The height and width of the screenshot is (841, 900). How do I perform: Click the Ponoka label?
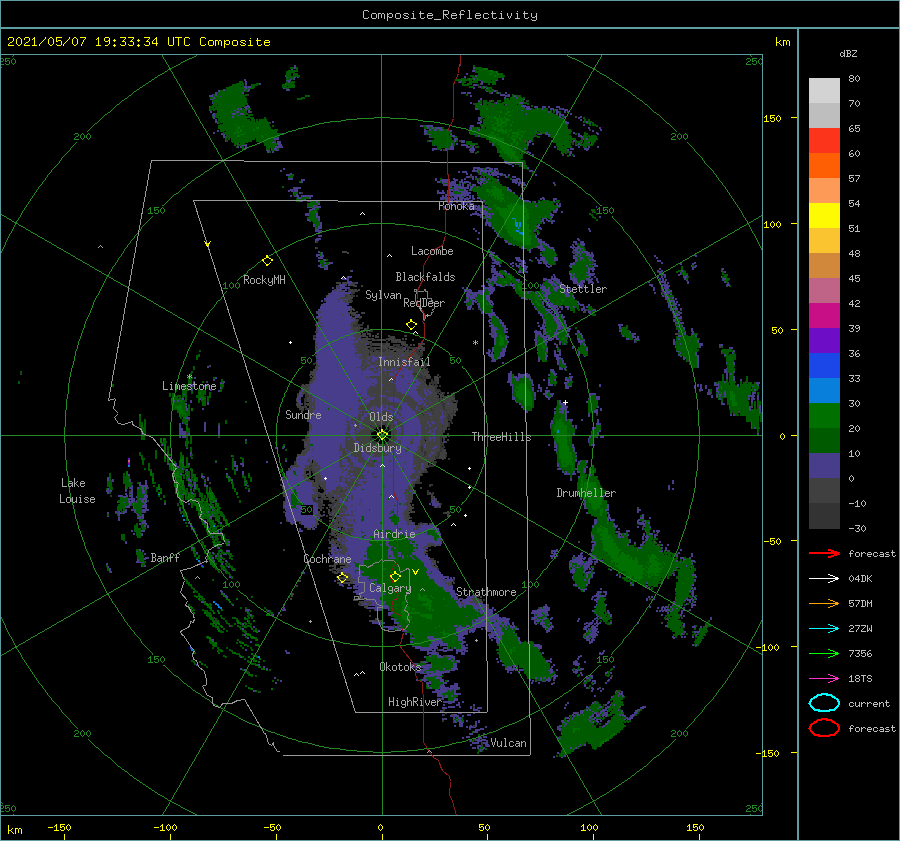tap(456, 206)
